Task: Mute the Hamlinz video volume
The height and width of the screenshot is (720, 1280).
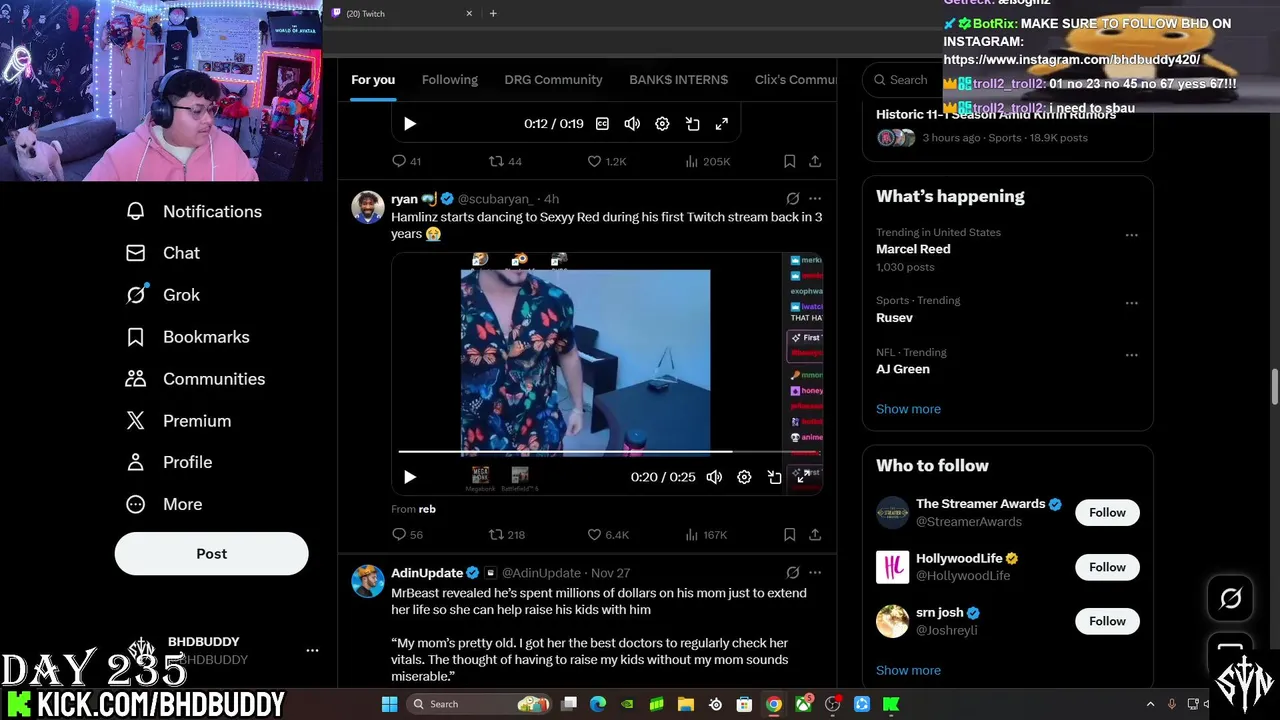Action: point(714,478)
